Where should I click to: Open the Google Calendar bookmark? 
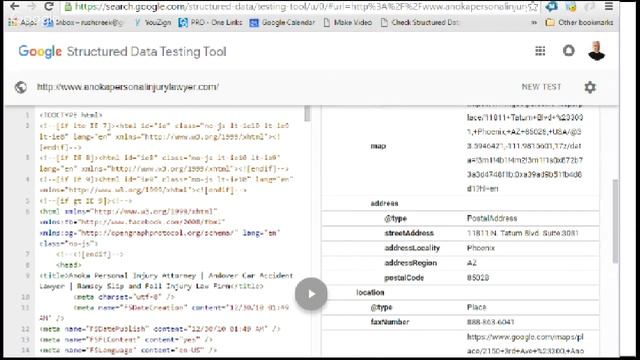tap(282, 22)
